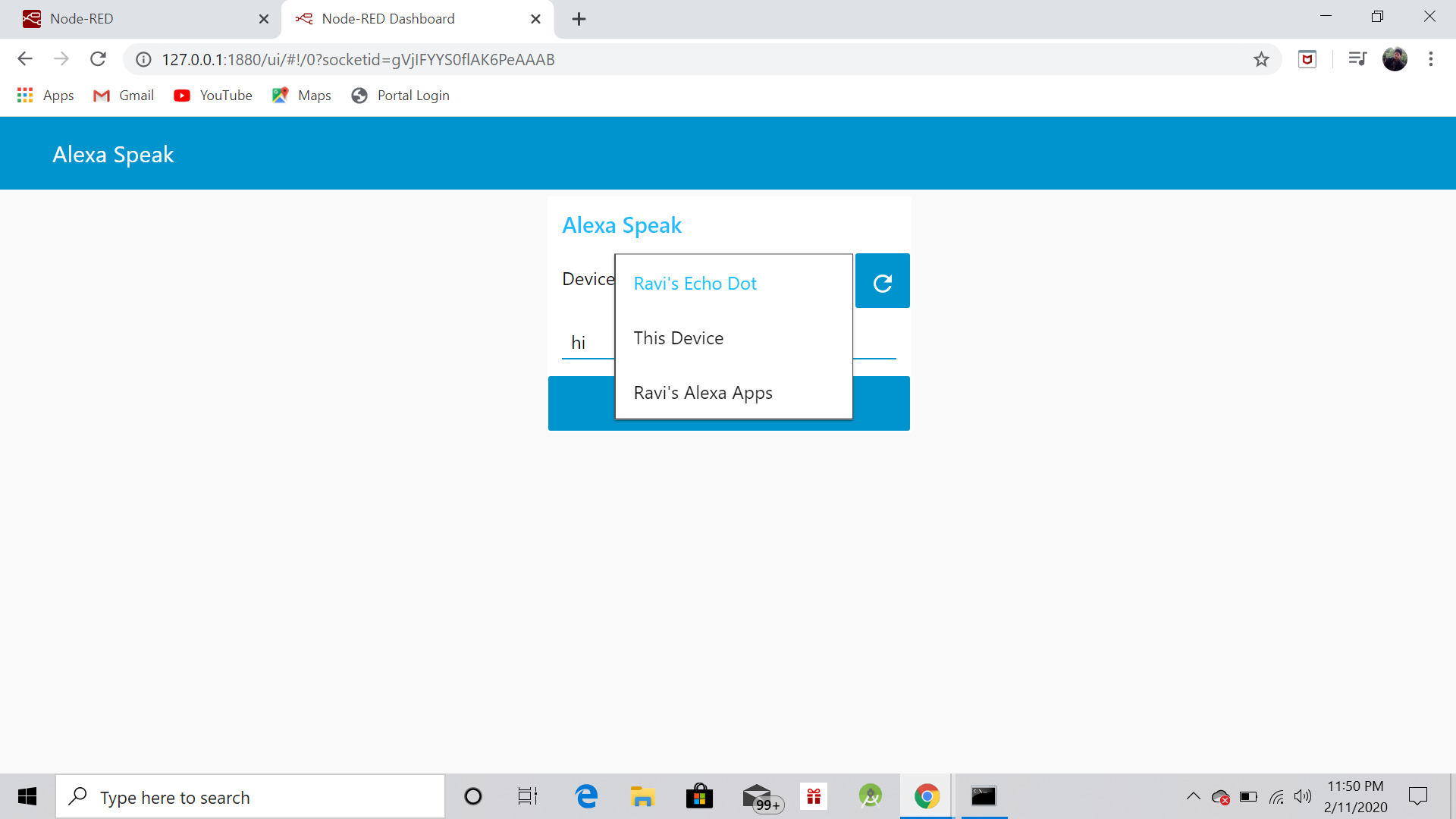Open the browser profile avatar
This screenshot has width=1456, height=819.
pyautogui.click(x=1395, y=58)
